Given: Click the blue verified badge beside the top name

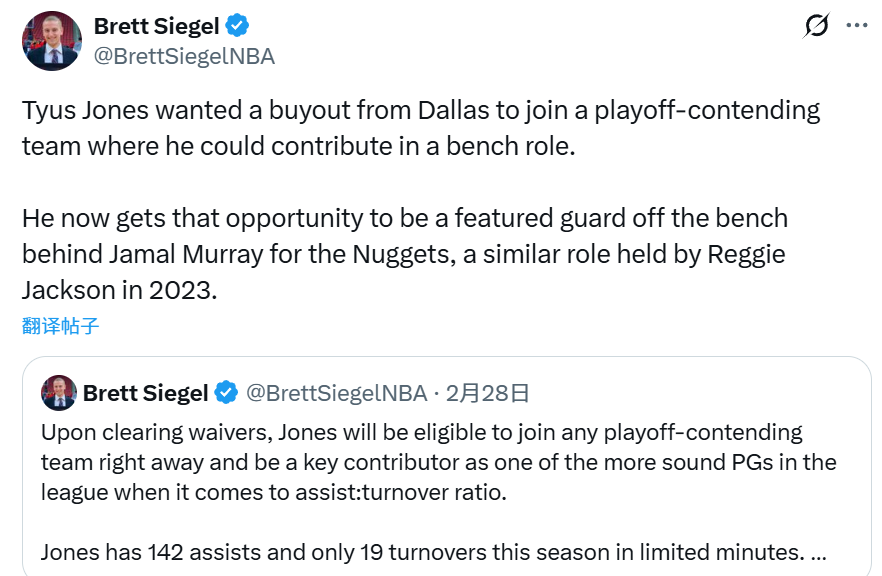Looking at the screenshot, I should [236, 27].
